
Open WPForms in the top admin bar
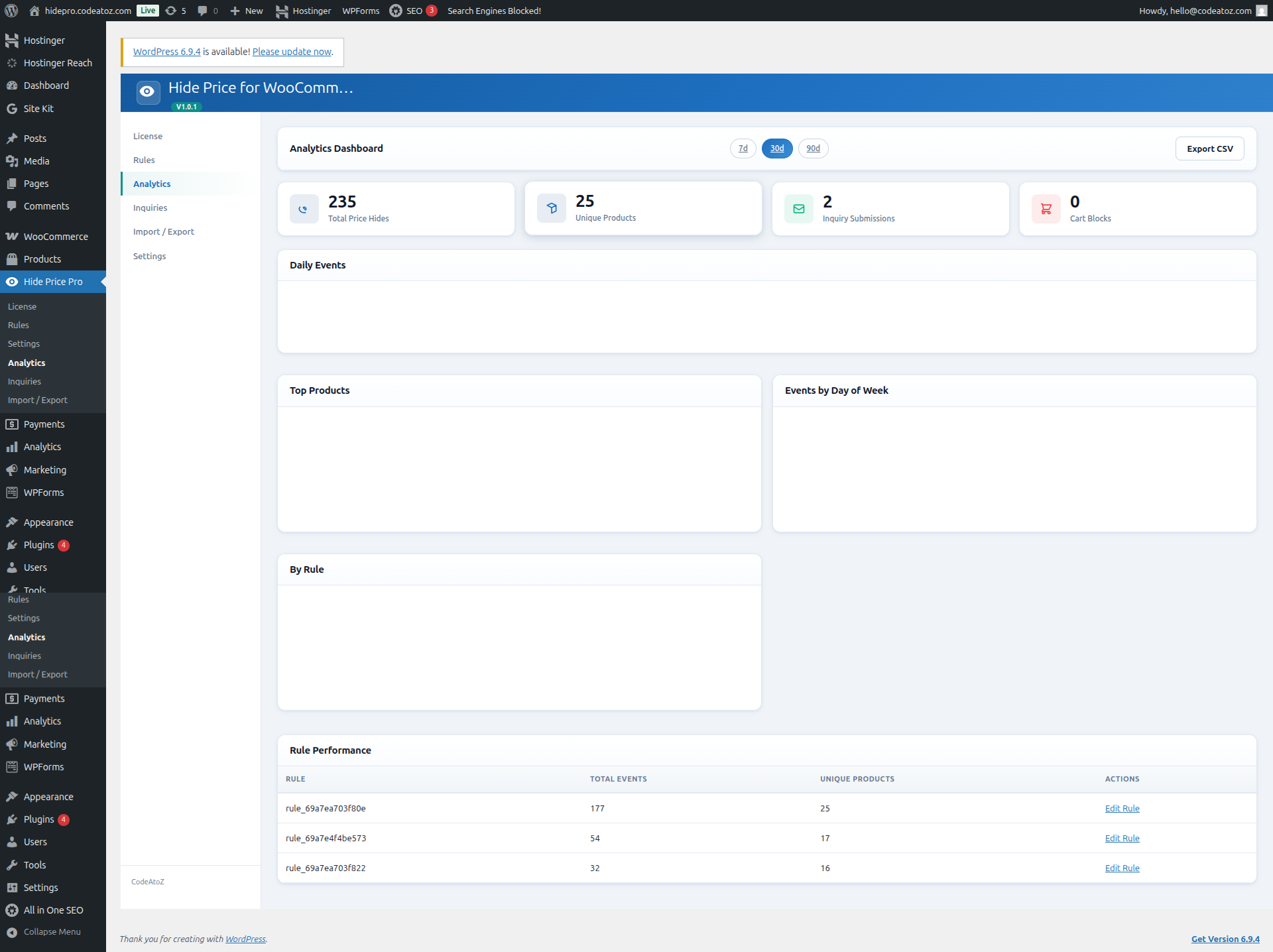[361, 11]
